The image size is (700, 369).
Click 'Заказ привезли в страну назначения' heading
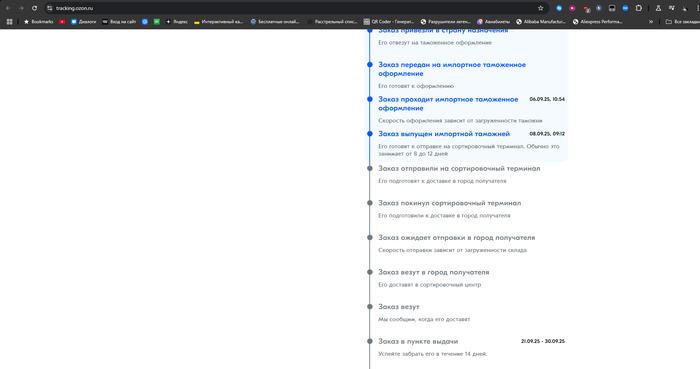443,31
